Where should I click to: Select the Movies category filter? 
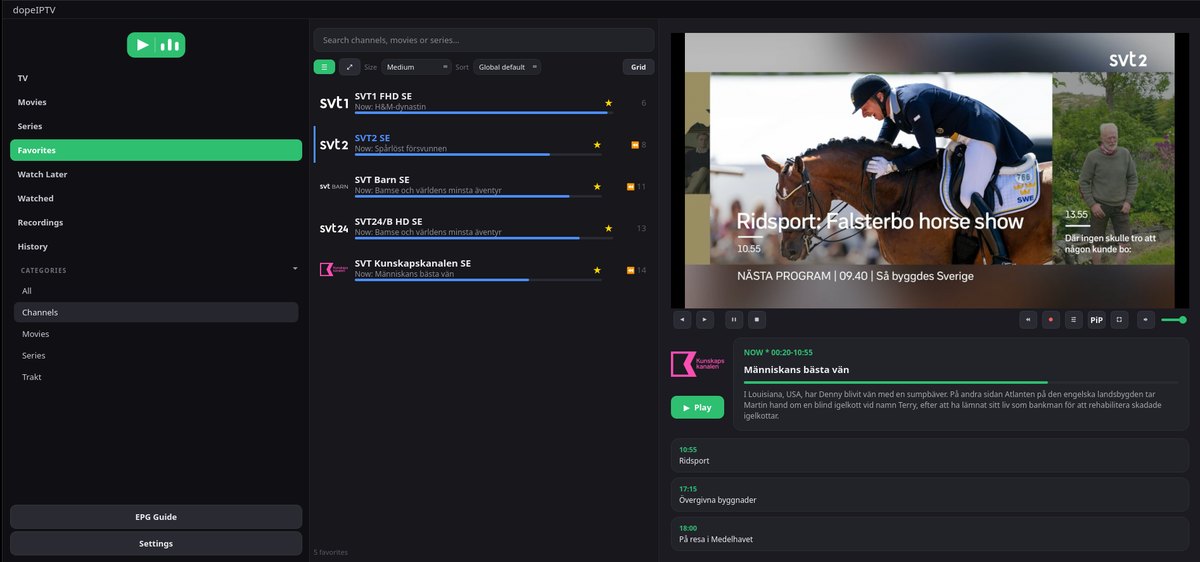[156, 334]
